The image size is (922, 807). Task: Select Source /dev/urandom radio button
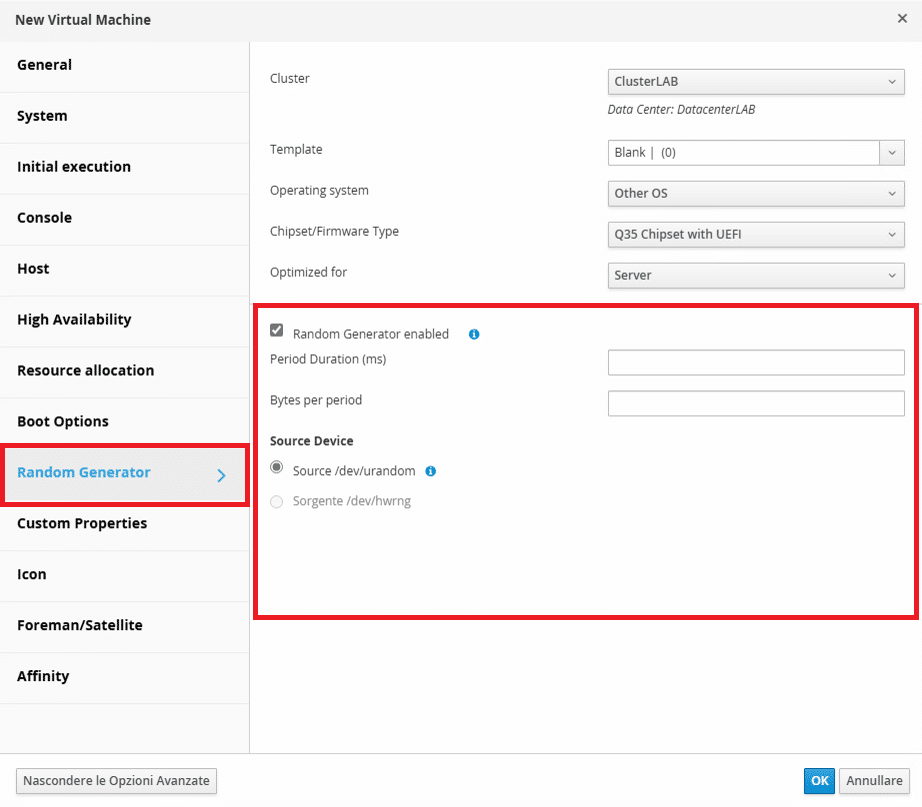[276, 468]
